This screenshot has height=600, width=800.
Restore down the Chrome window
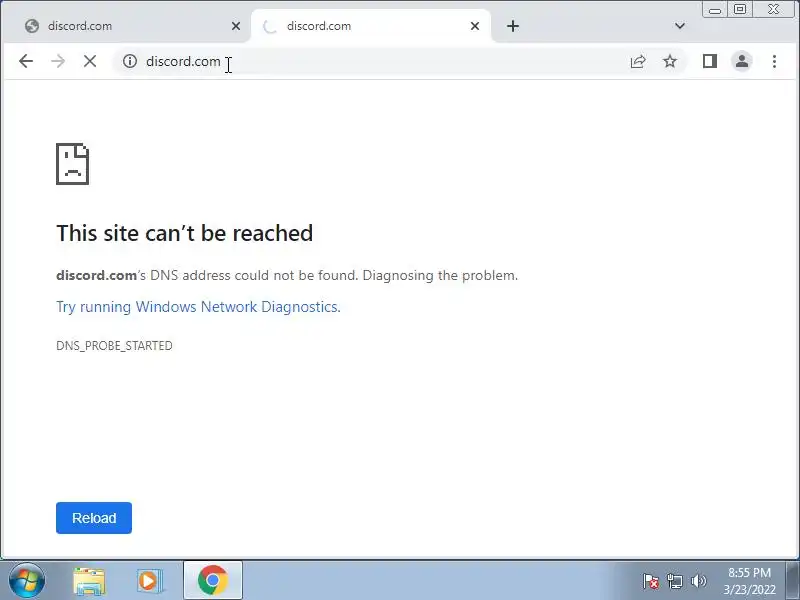(x=740, y=10)
